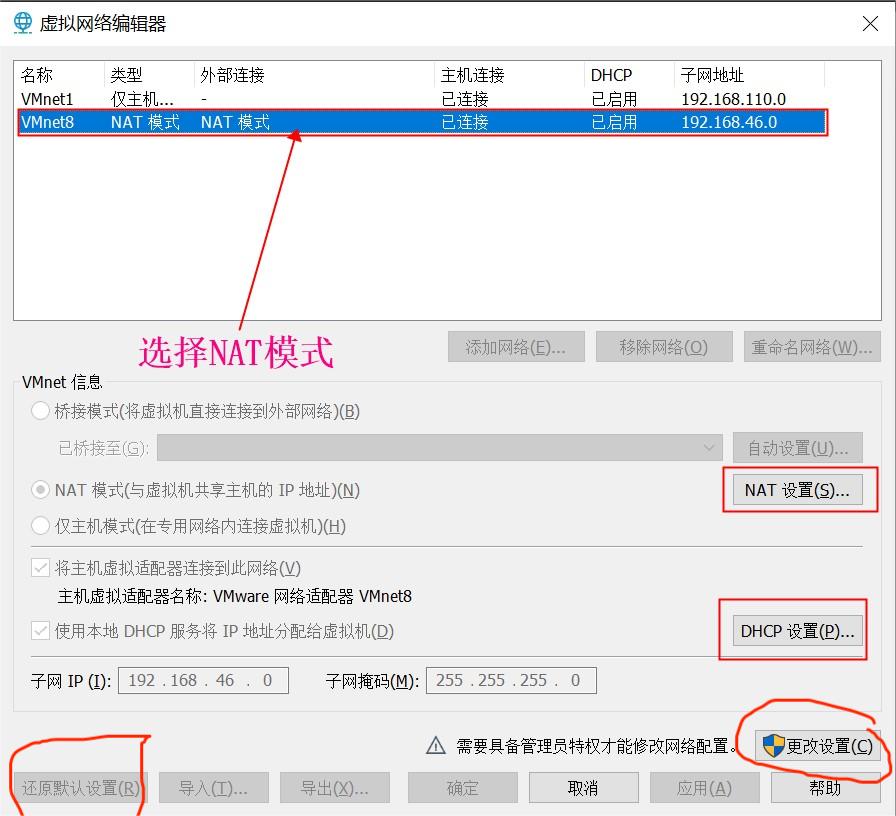896x816 pixels.
Task: Toggle 使用本地 DHCP 服务 checkbox
Action: (x=40, y=631)
